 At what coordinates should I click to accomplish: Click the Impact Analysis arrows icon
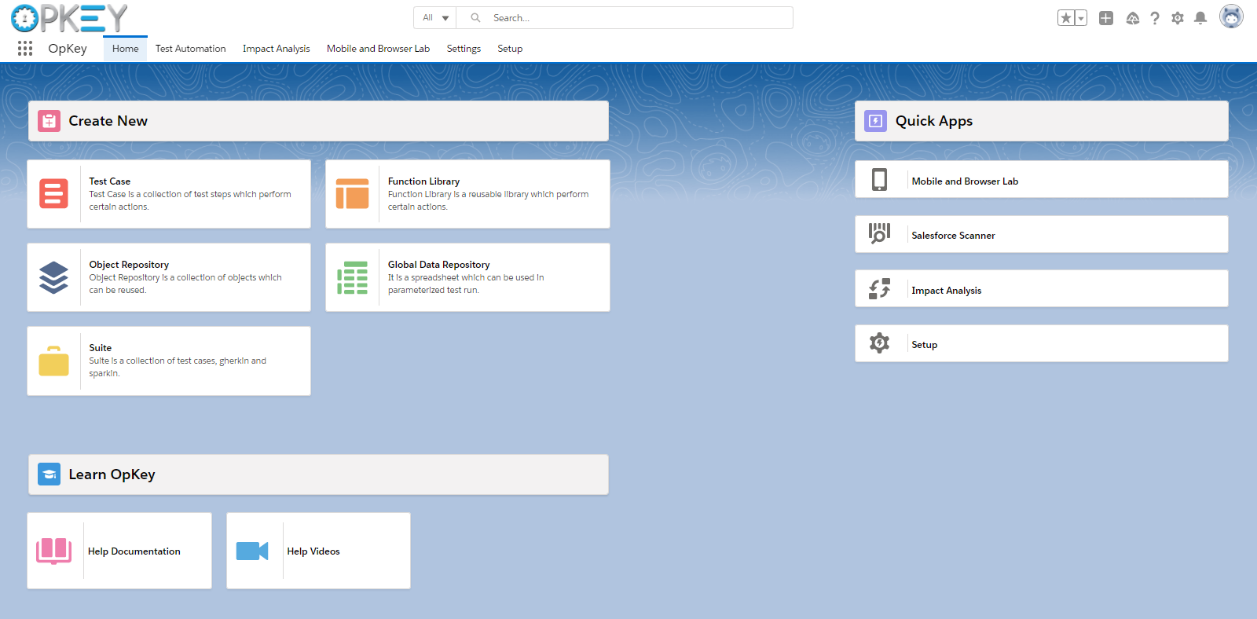point(879,289)
